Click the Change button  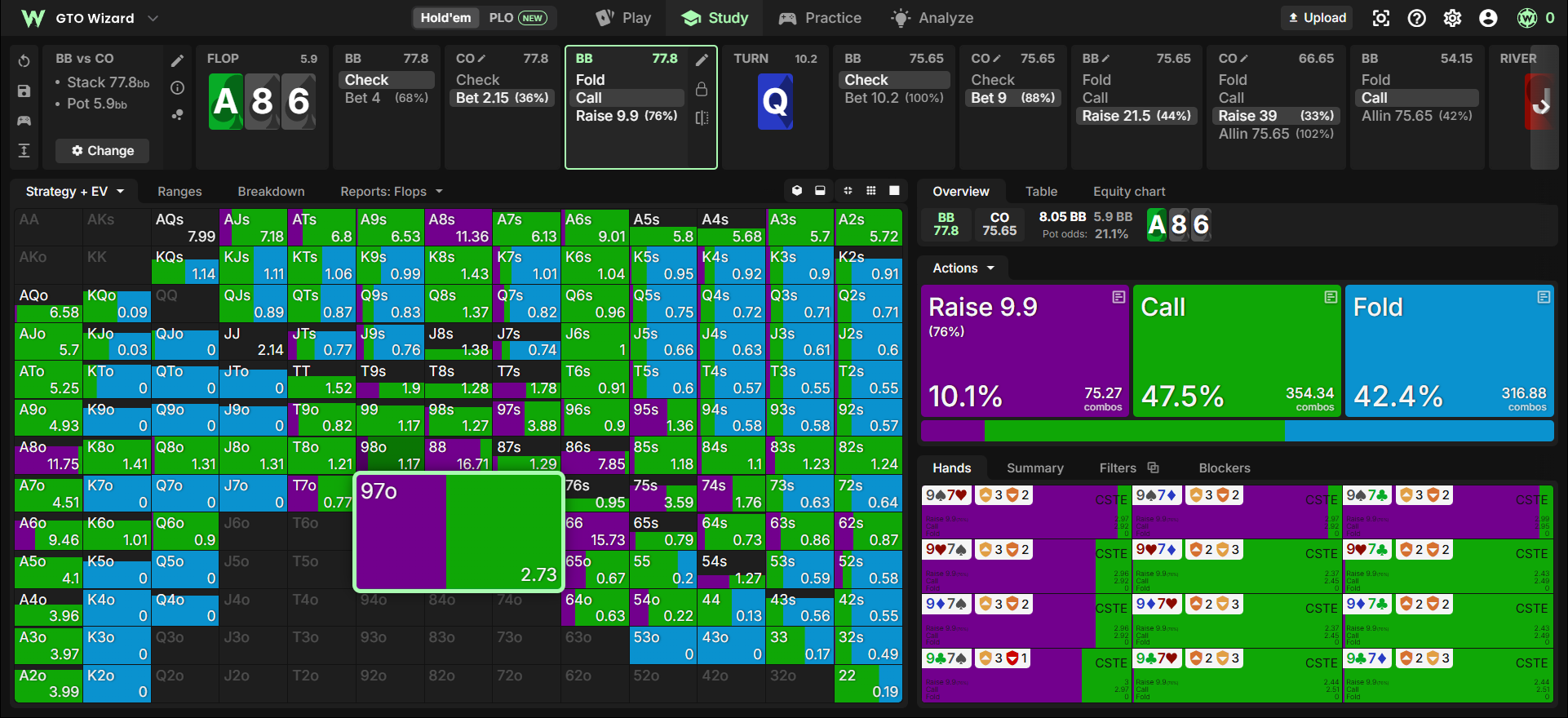103,151
